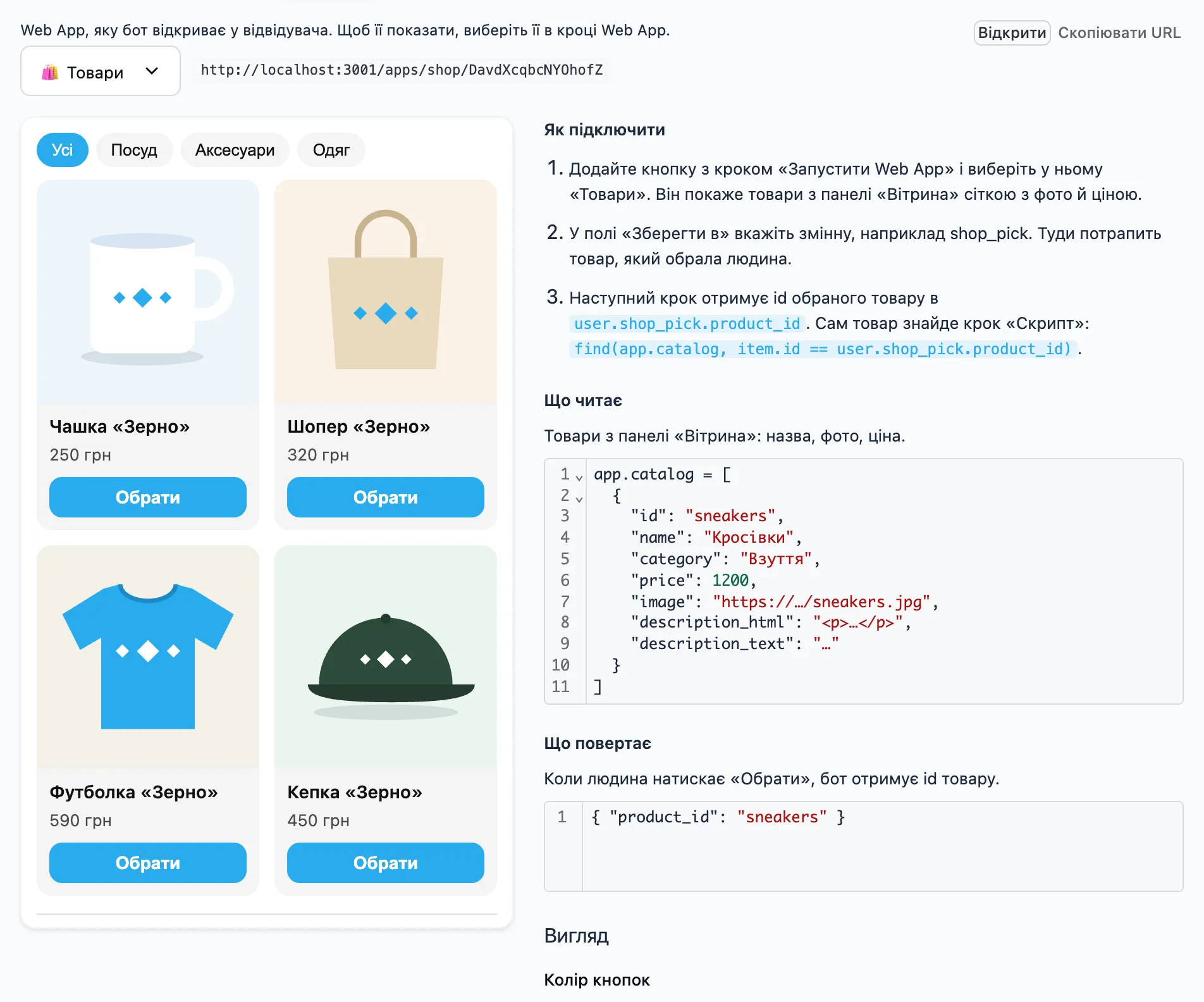
Task: Click the price «320 грн»
Action: coord(318,455)
